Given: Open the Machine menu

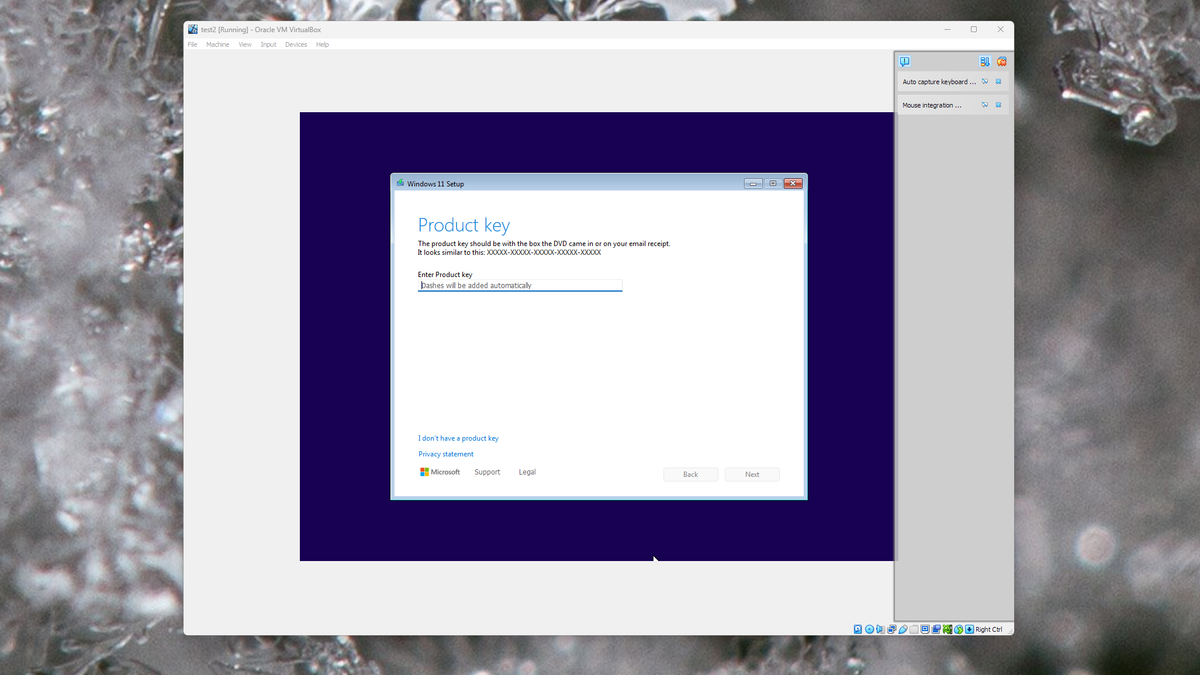Looking at the screenshot, I should tap(218, 44).
